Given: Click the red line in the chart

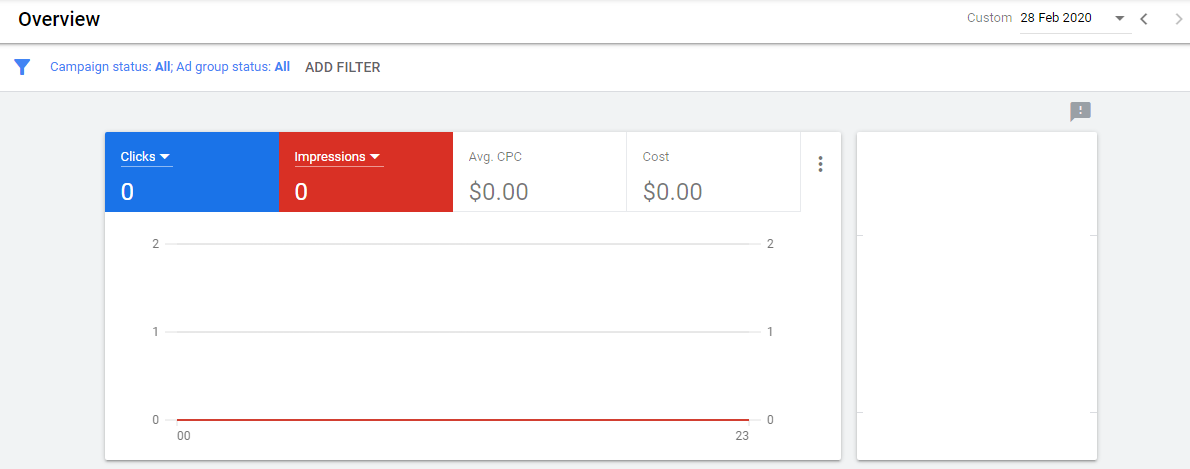Looking at the screenshot, I should pyautogui.click(x=462, y=420).
